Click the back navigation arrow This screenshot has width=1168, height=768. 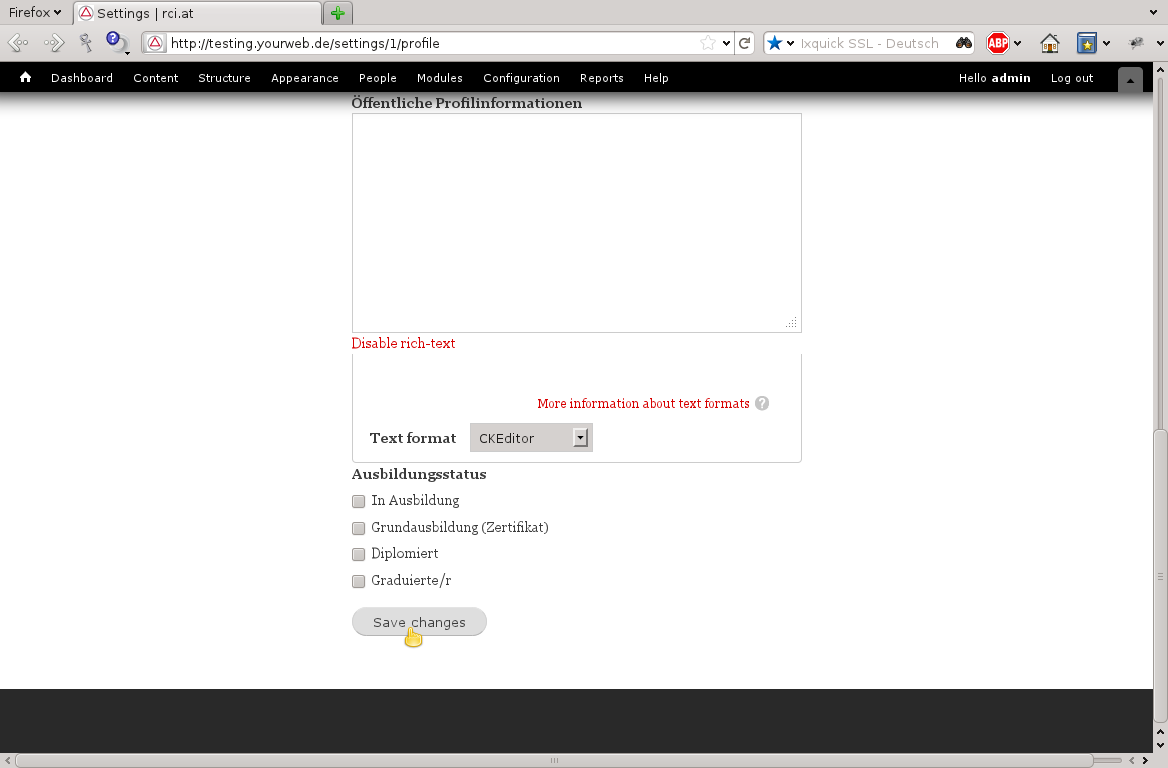[16, 43]
